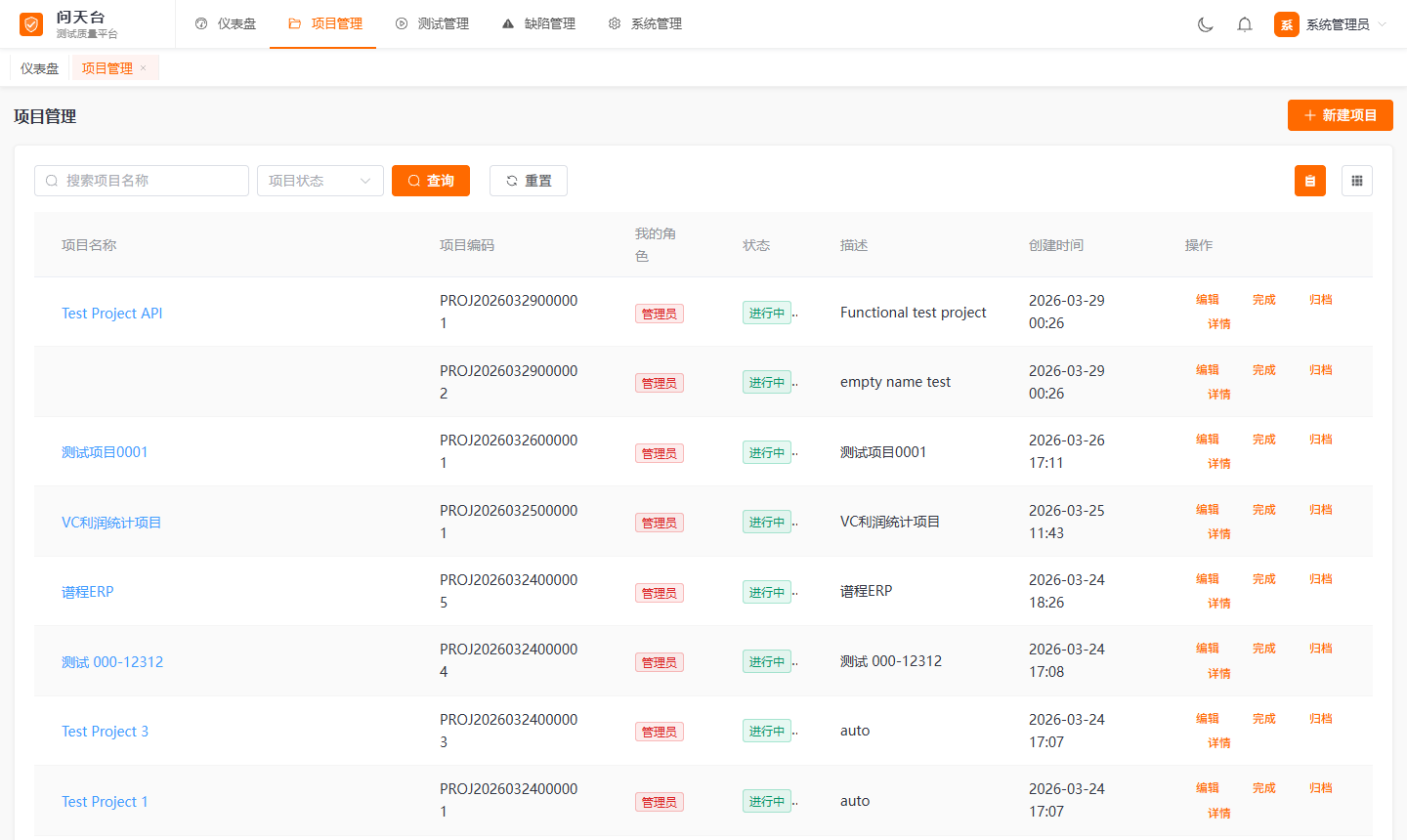Viewport: 1407px width, 840px height.
Task: Click 完成 for Test Project API
Action: (1264, 300)
